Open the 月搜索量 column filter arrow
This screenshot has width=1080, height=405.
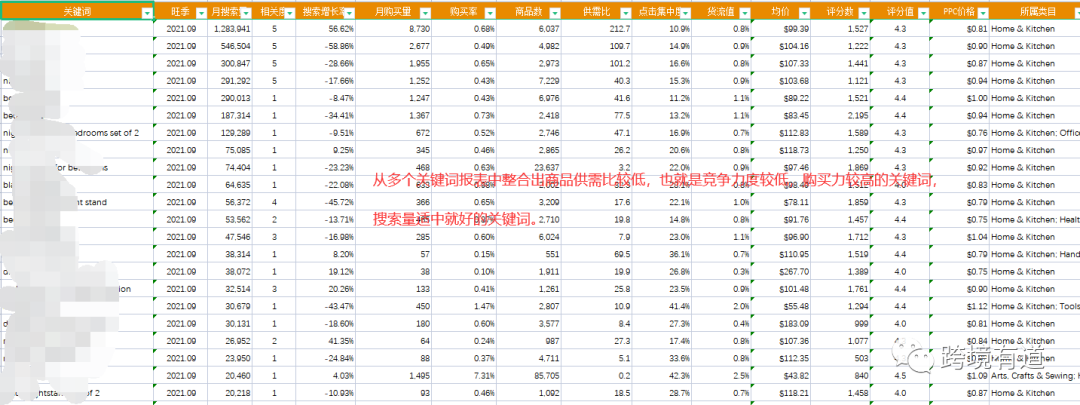246,13
